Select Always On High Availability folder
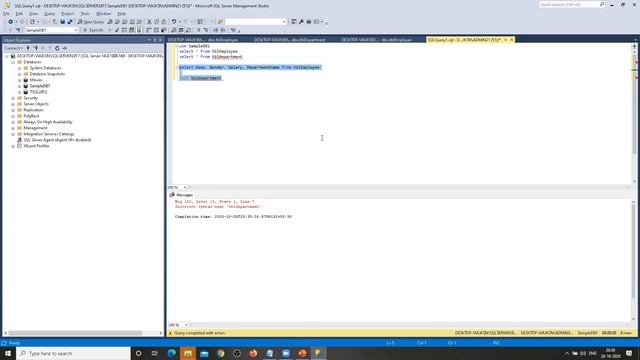This screenshot has width=640, height=360. pyautogui.click(x=48, y=122)
